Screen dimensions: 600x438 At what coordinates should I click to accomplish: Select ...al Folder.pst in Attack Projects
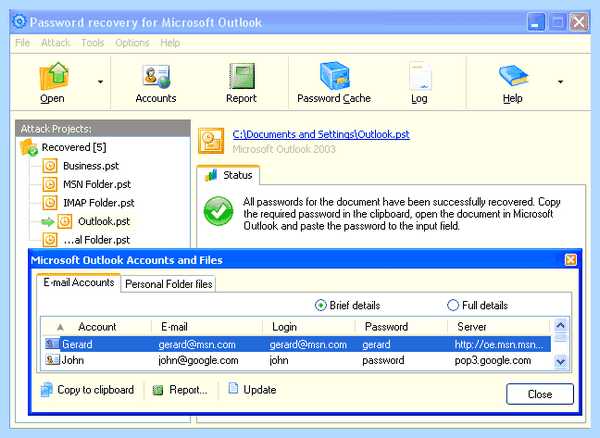97,240
